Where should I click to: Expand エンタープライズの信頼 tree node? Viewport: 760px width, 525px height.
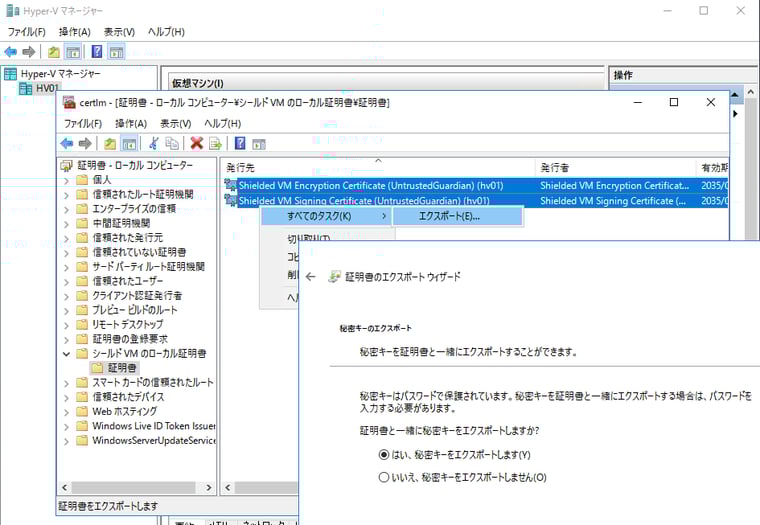coord(67,209)
